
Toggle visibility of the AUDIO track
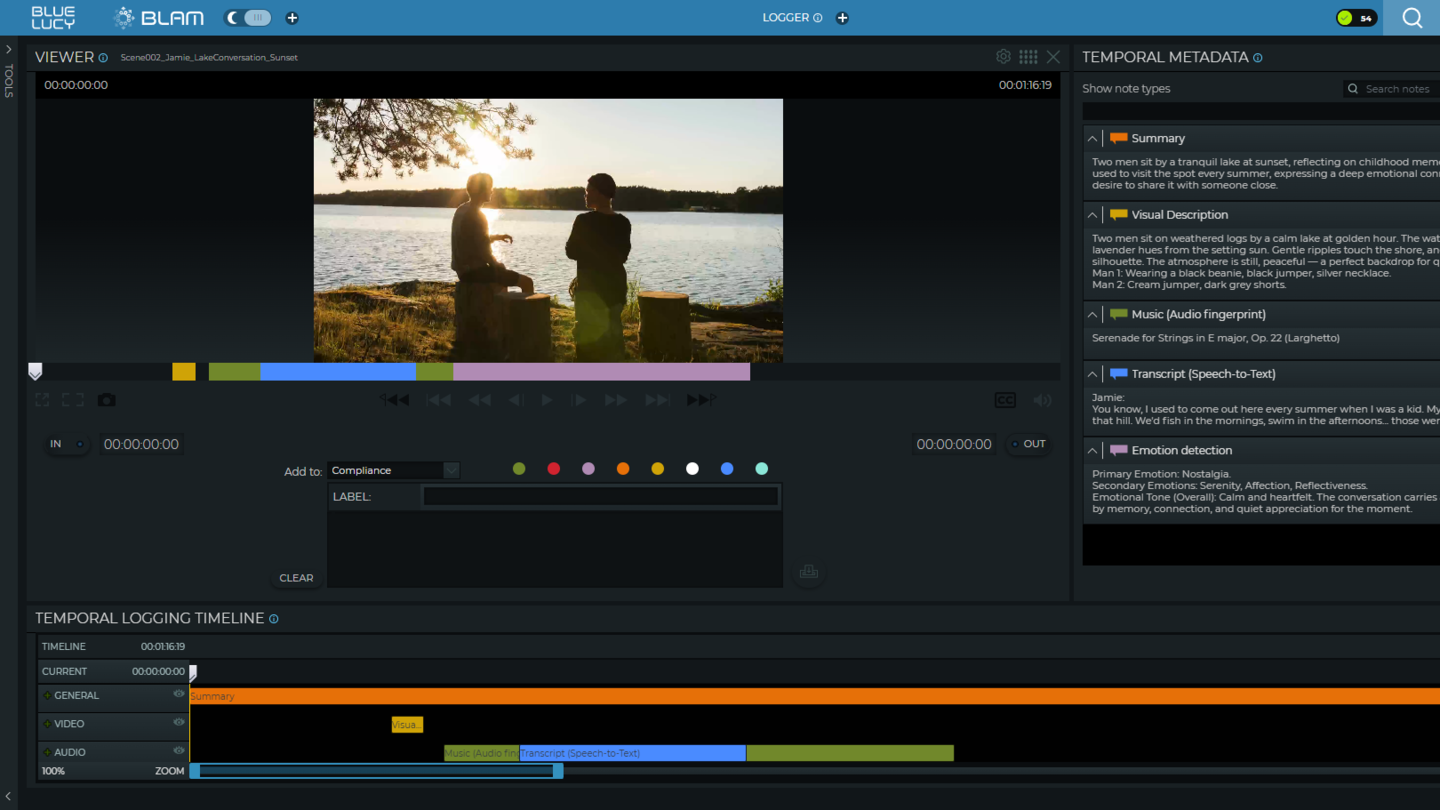(x=179, y=751)
